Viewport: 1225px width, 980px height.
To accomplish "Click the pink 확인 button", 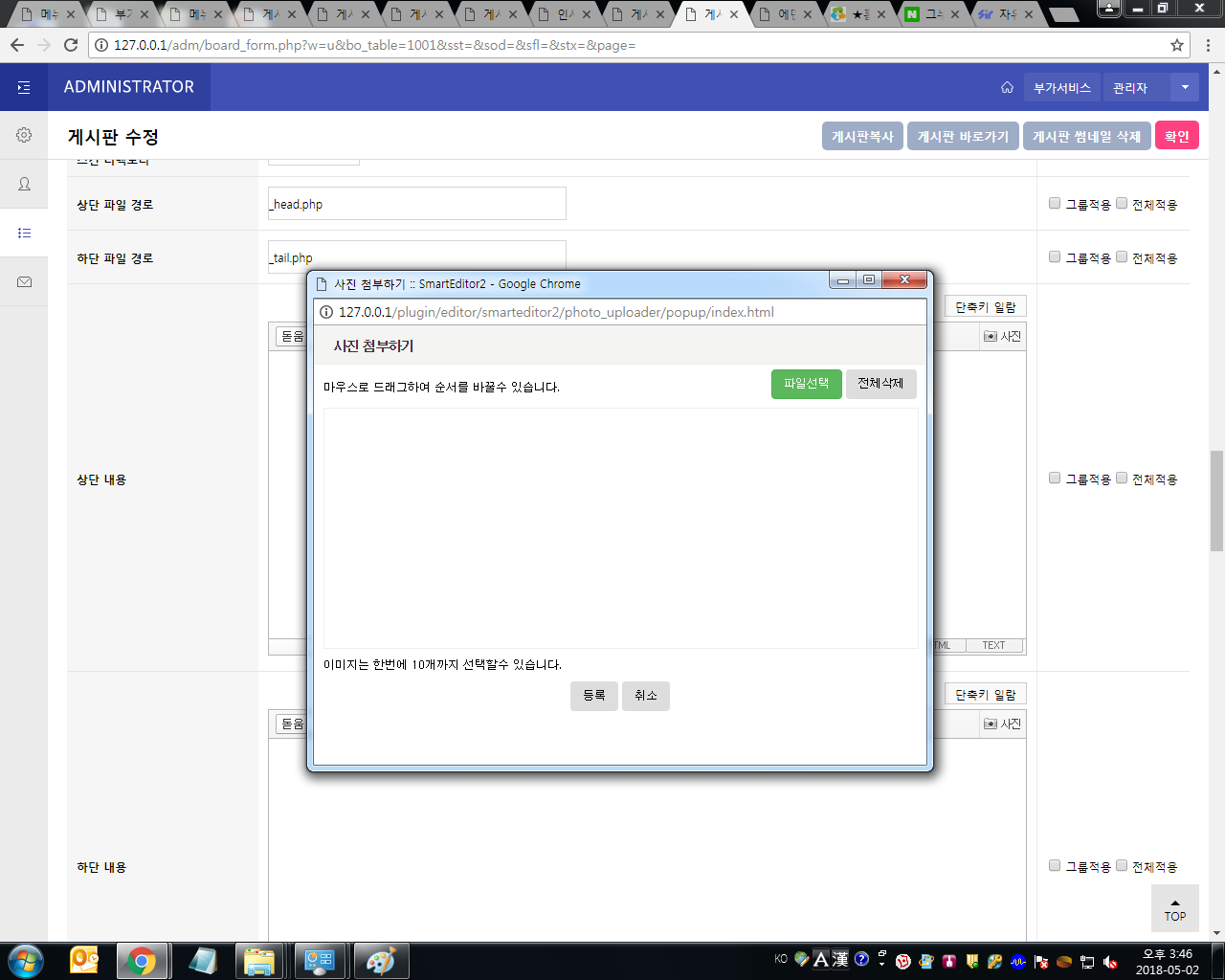I will [1177, 136].
